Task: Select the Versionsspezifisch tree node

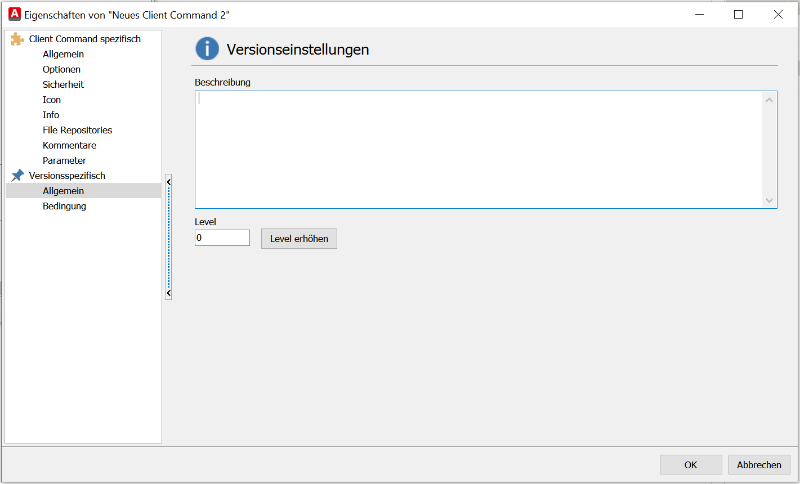Action: [x=67, y=175]
